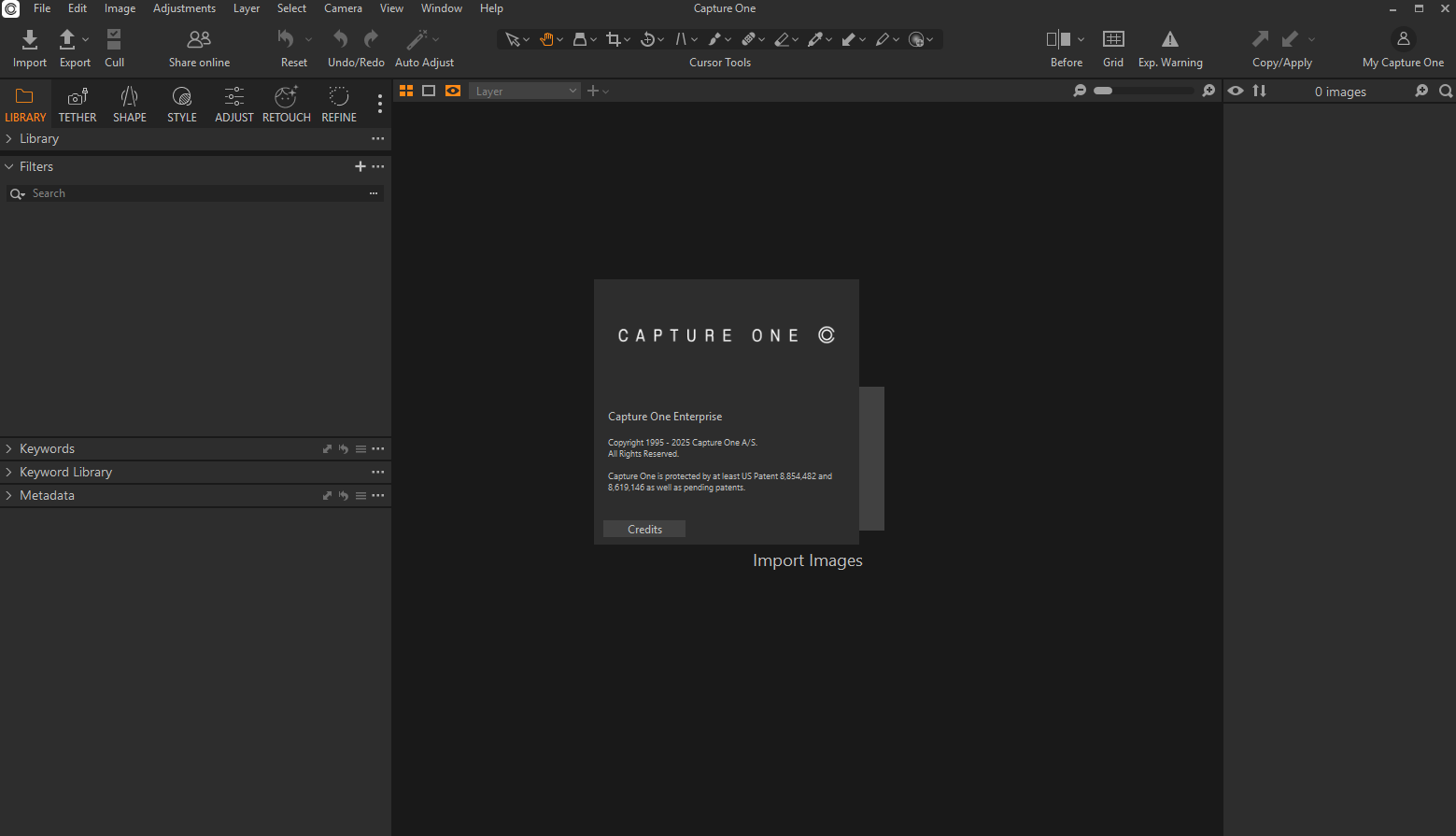Open the Camera menu

click(x=343, y=8)
